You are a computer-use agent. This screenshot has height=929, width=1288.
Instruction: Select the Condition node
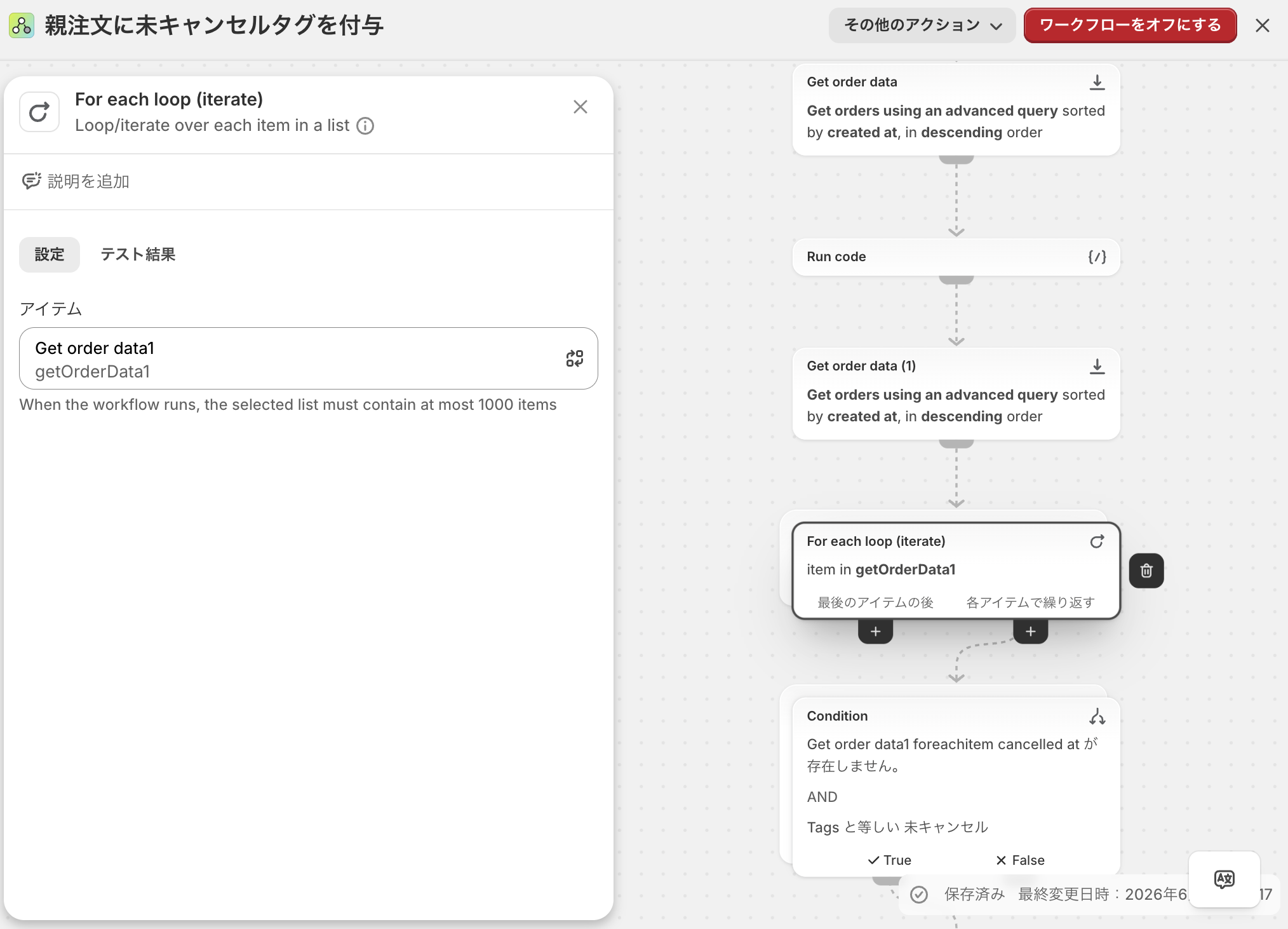coord(956,787)
